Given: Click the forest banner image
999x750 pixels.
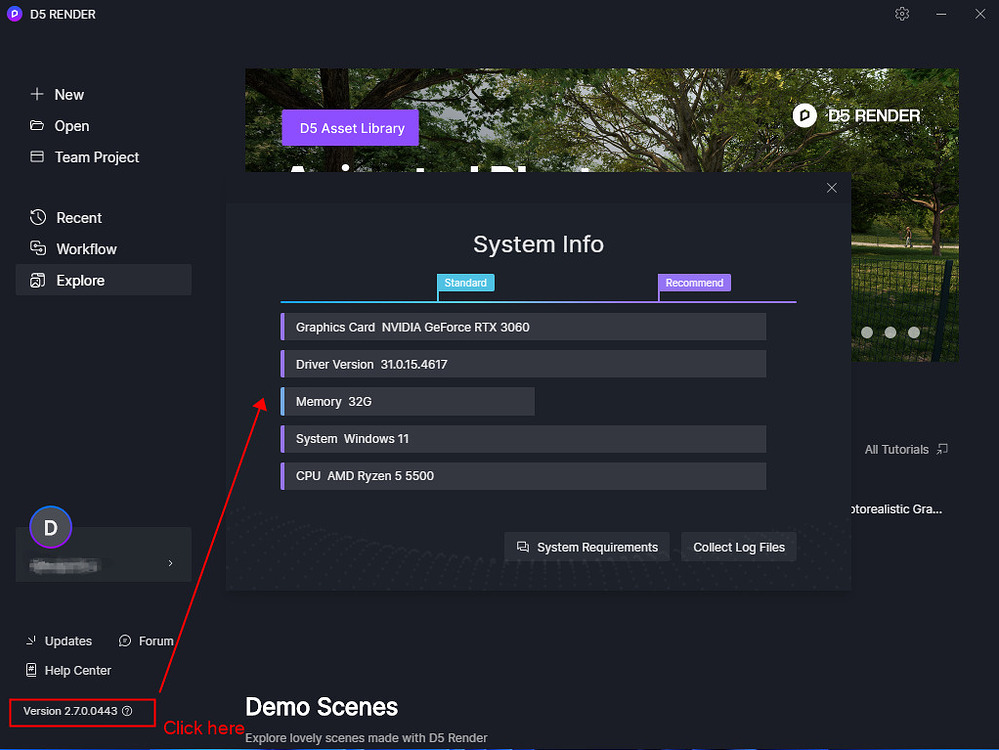Looking at the screenshot, I should (601, 120).
